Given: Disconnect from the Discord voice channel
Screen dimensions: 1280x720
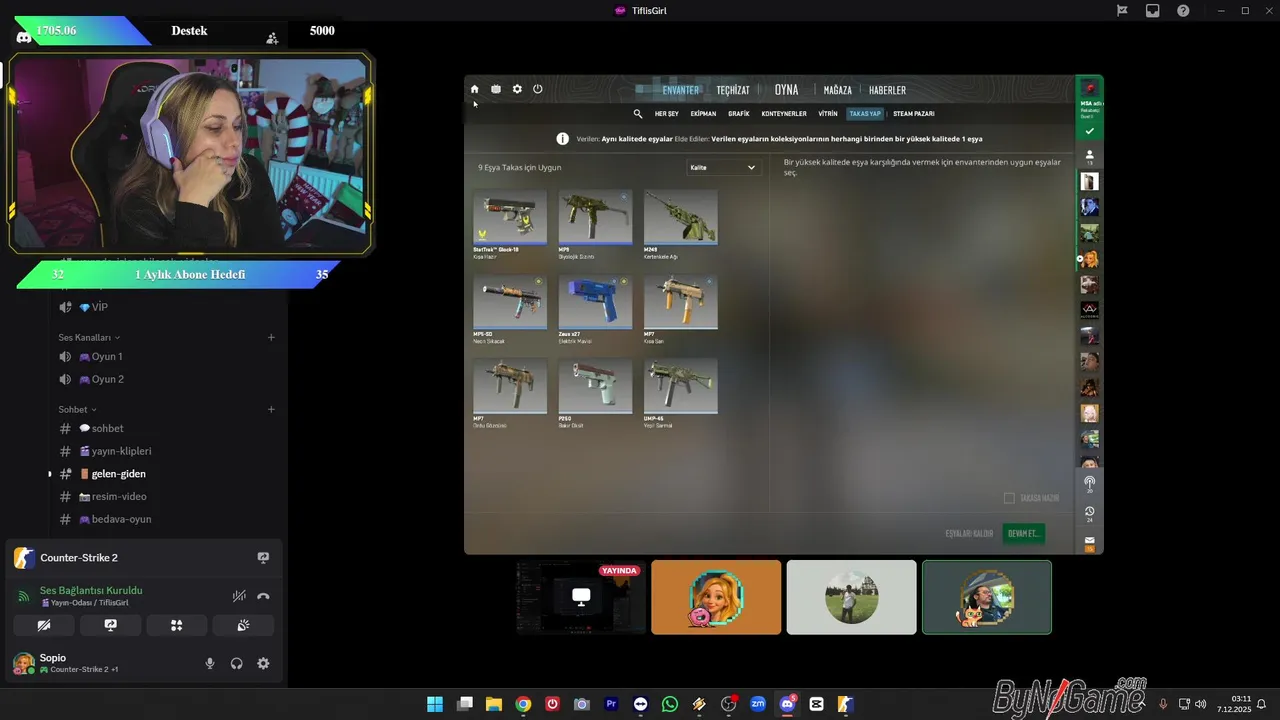Looking at the screenshot, I should click(x=263, y=596).
